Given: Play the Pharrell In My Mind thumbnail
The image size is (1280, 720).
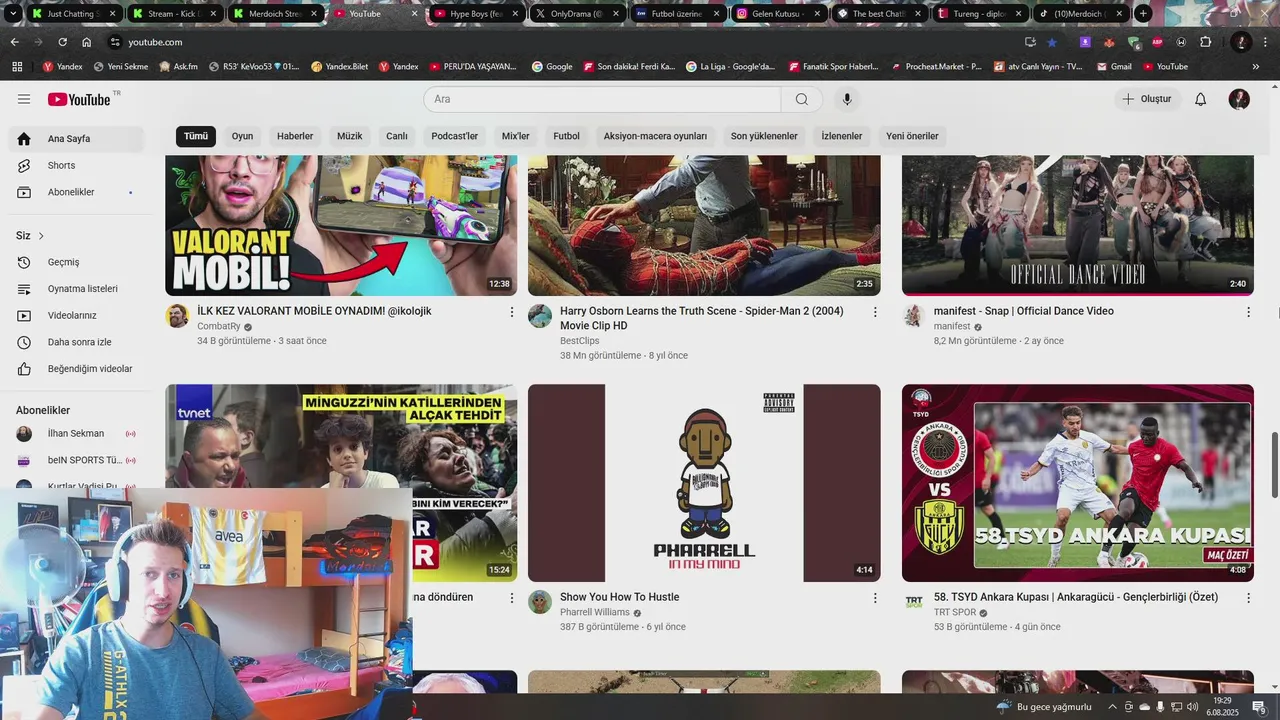Looking at the screenshot, I should coord(704,483).
